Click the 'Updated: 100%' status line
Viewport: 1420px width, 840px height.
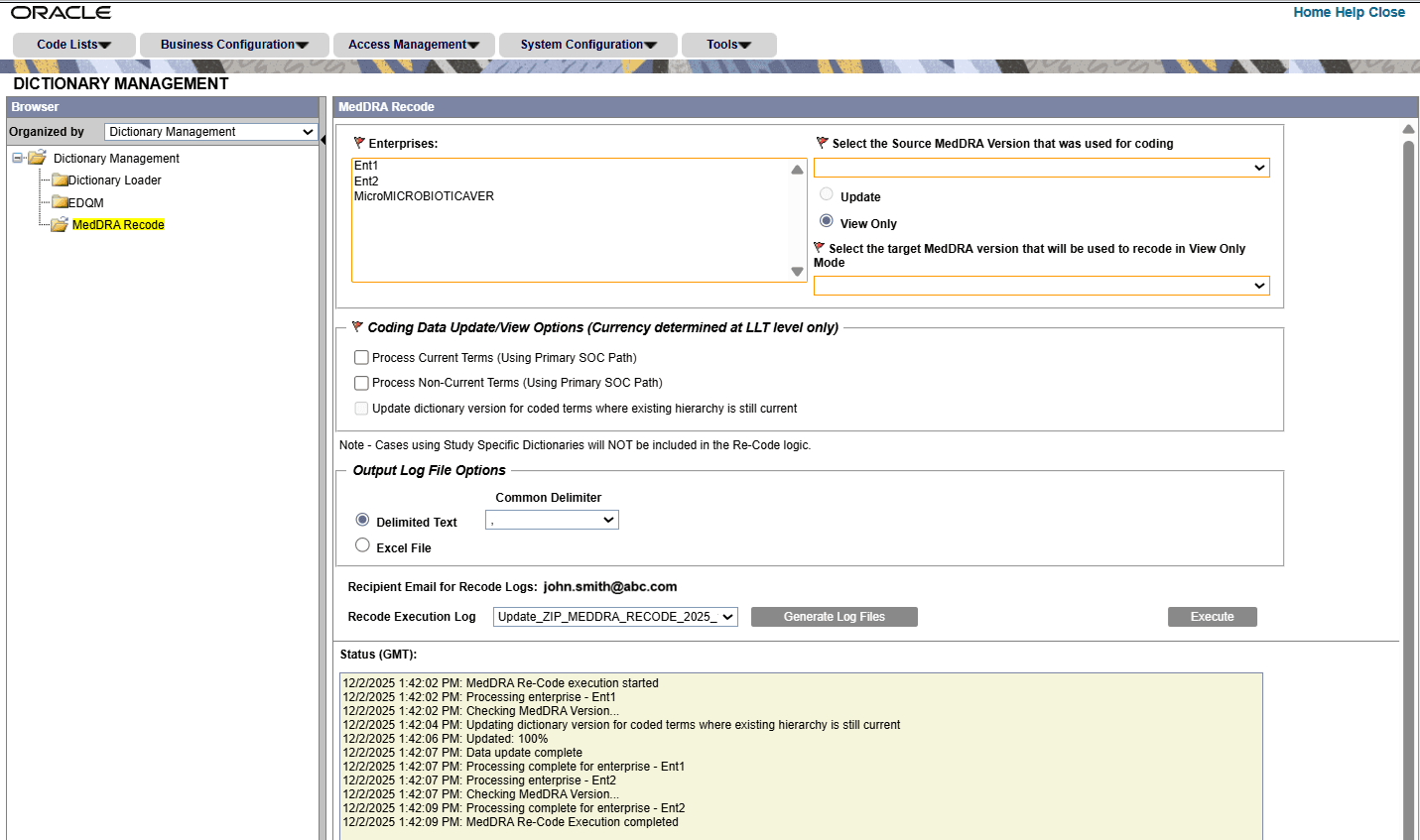(x=446, y=739)
